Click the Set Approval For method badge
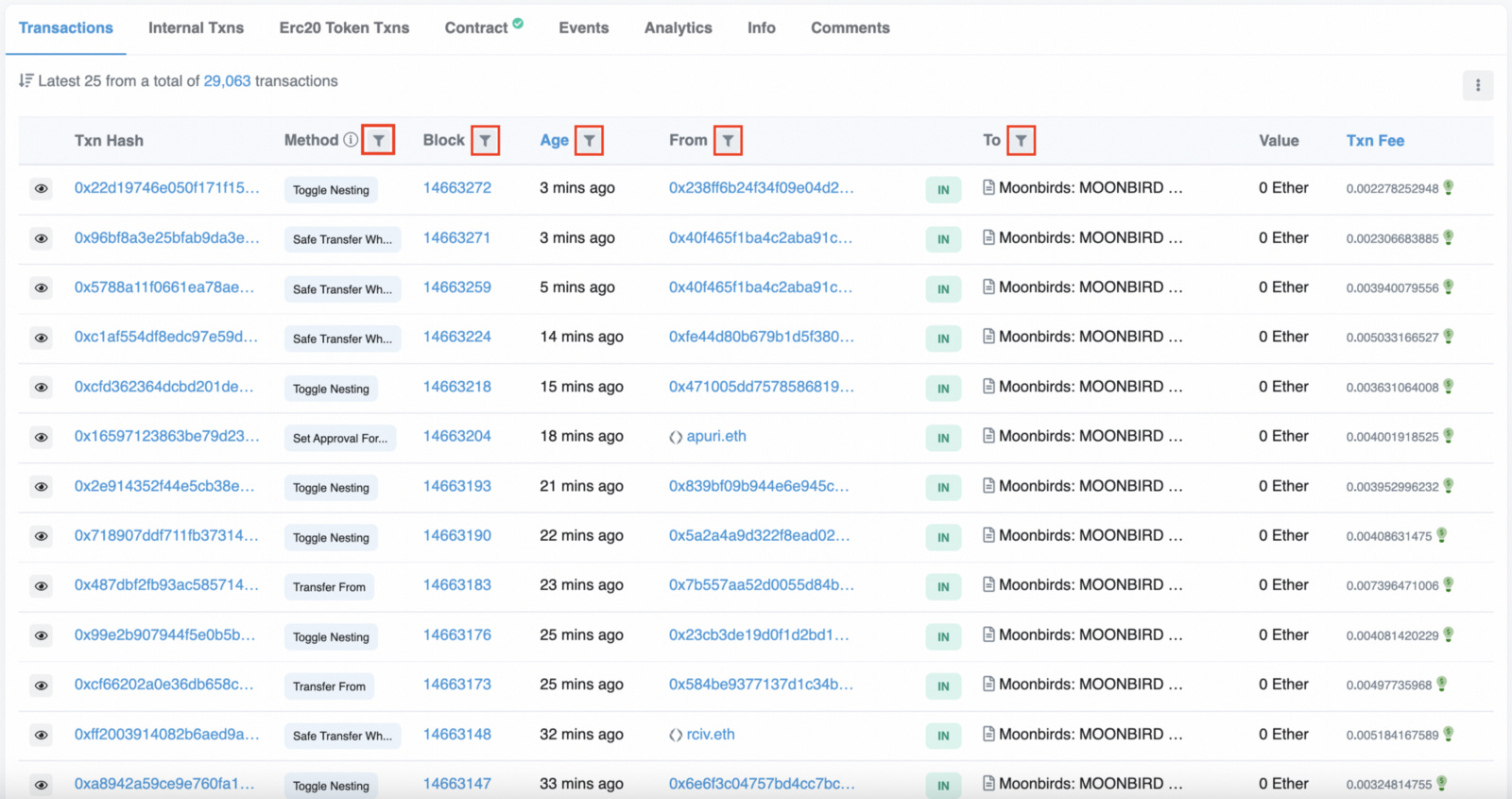Viewport: 1512px width, 799px height. coord(340,438)
